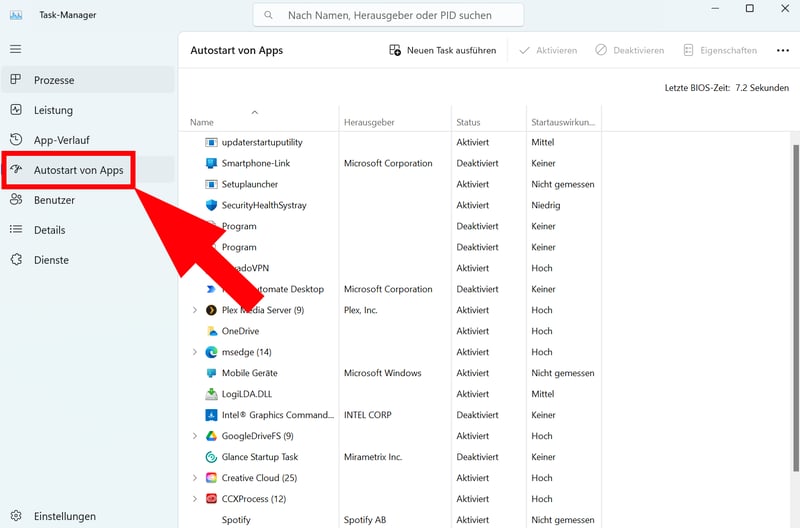Screen dimensions: 800x528
Task: Open Einstellungen at the bottom left
Action: 64,516
